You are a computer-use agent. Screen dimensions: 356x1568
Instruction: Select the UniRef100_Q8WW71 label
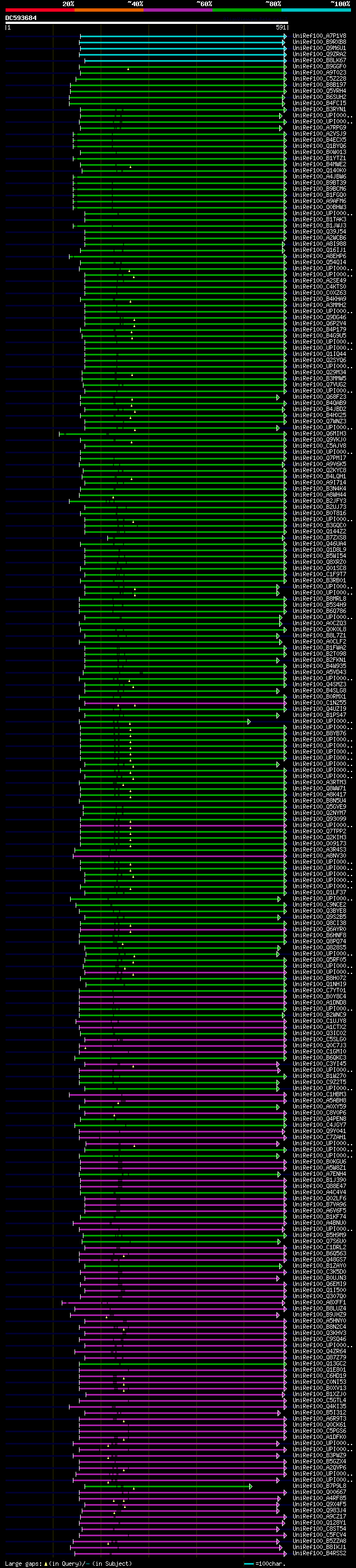point(319,788)
